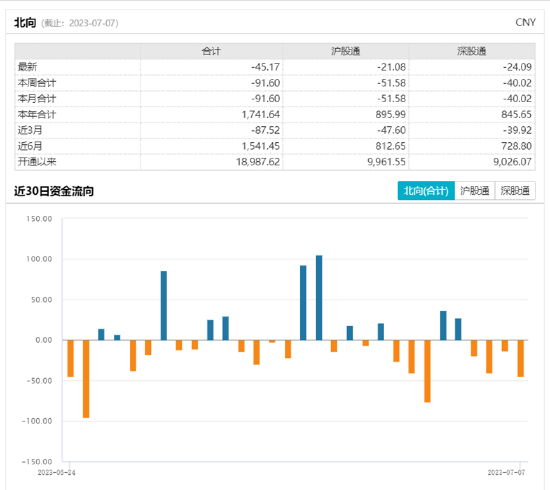Select the 本周合计 row label
The width and height of the screenshot is (550, 490).
click(37, 83)
